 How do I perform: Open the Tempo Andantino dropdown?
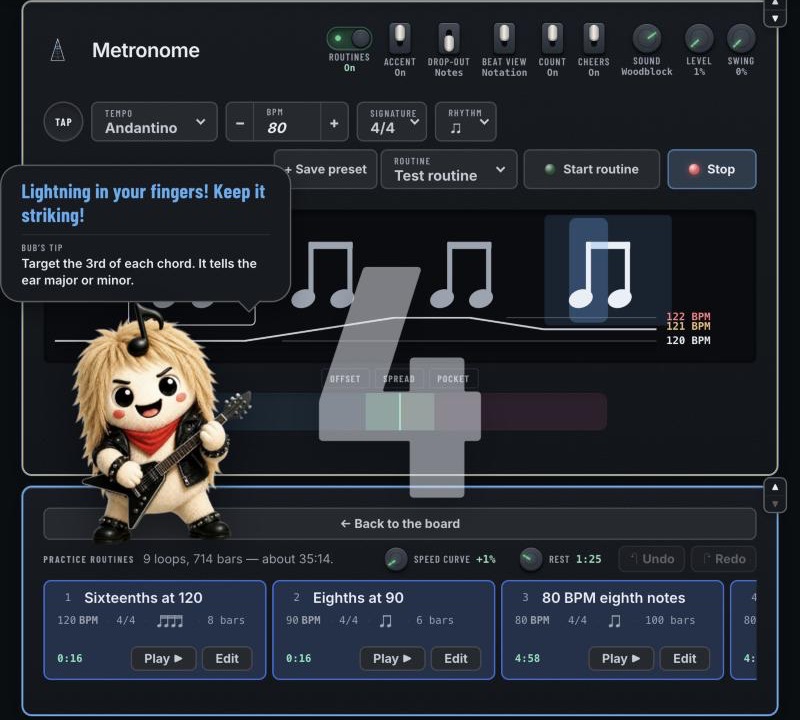click(155, 121)
